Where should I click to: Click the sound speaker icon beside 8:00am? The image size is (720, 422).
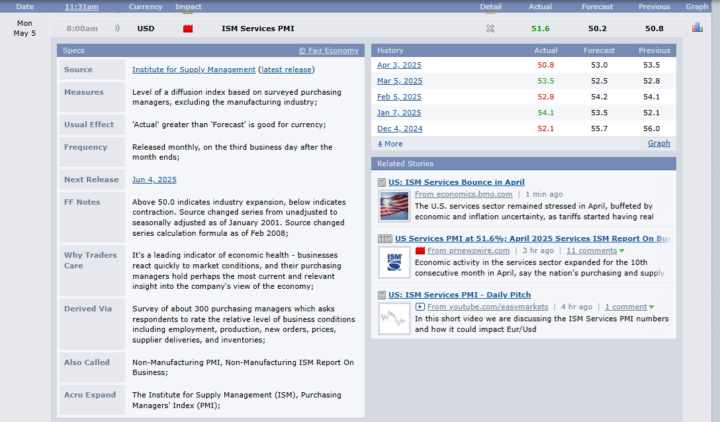[x=117, y=28]
